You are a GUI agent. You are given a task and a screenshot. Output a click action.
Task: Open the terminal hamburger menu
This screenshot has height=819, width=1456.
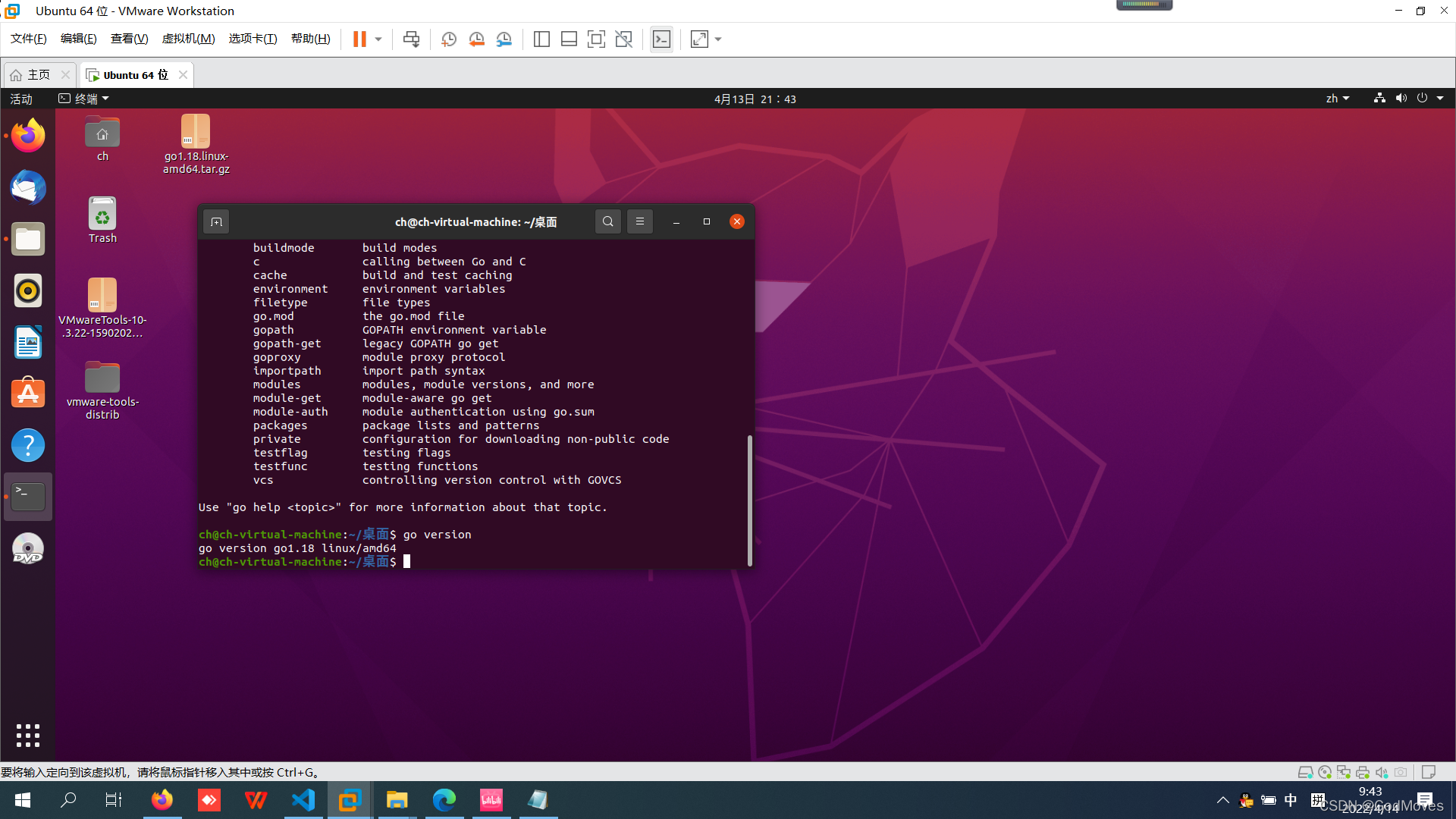[x=639, y=221]
